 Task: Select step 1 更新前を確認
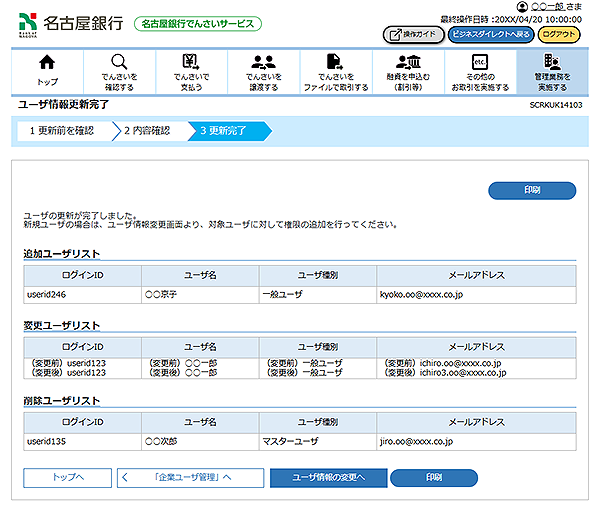tap(62, 130)
